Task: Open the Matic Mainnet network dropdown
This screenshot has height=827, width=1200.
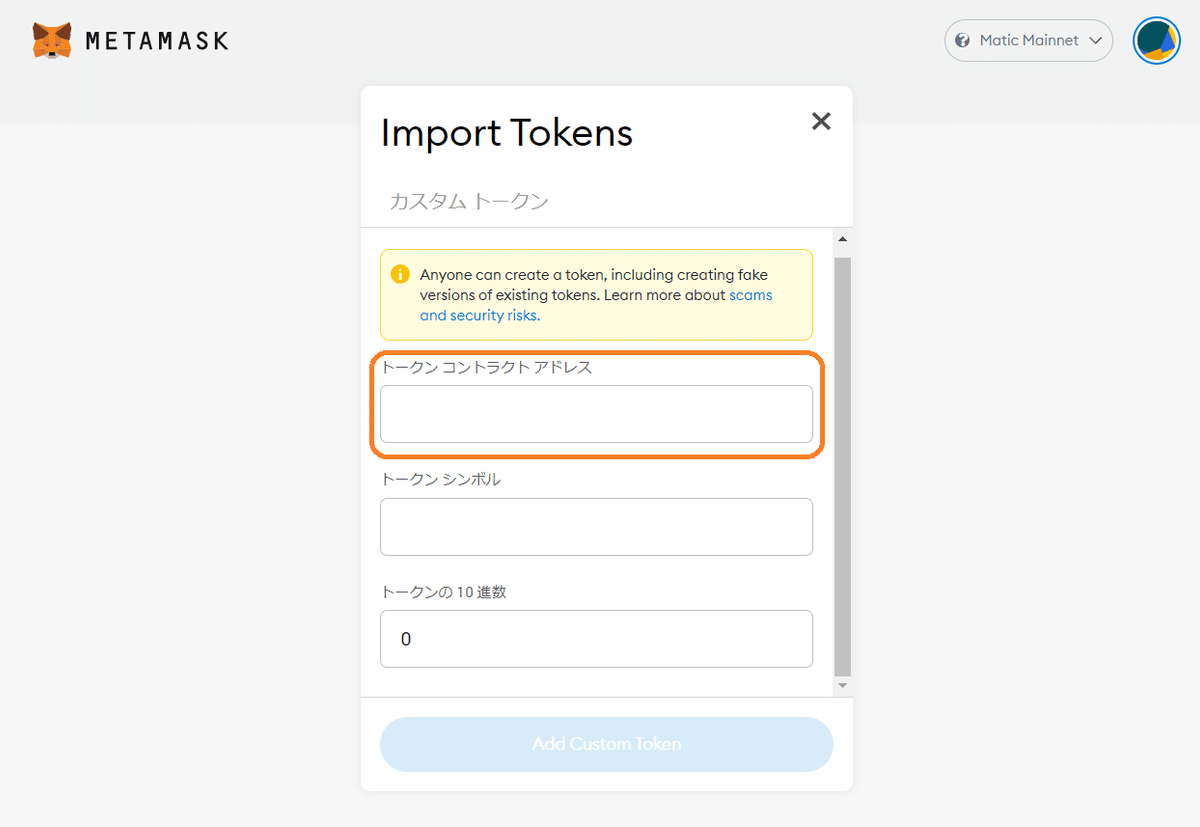Action: (1029, 41)
